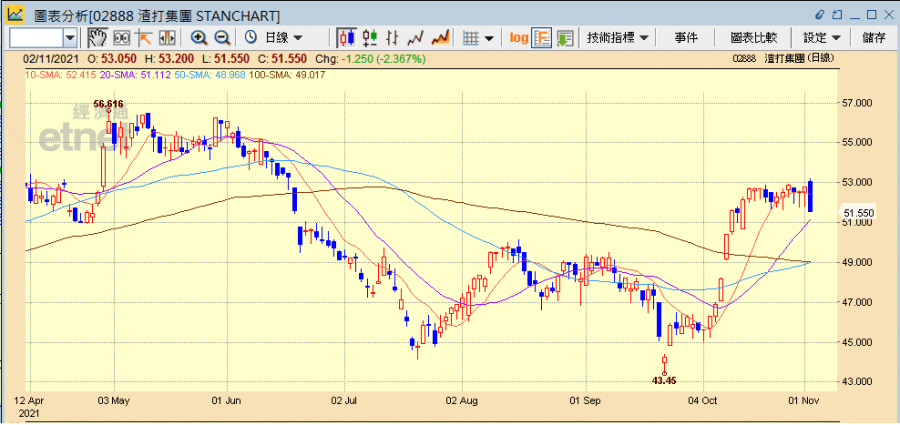
Task: Select the hand pan tool
Action: pyautogui.click(x=98, y=37)
